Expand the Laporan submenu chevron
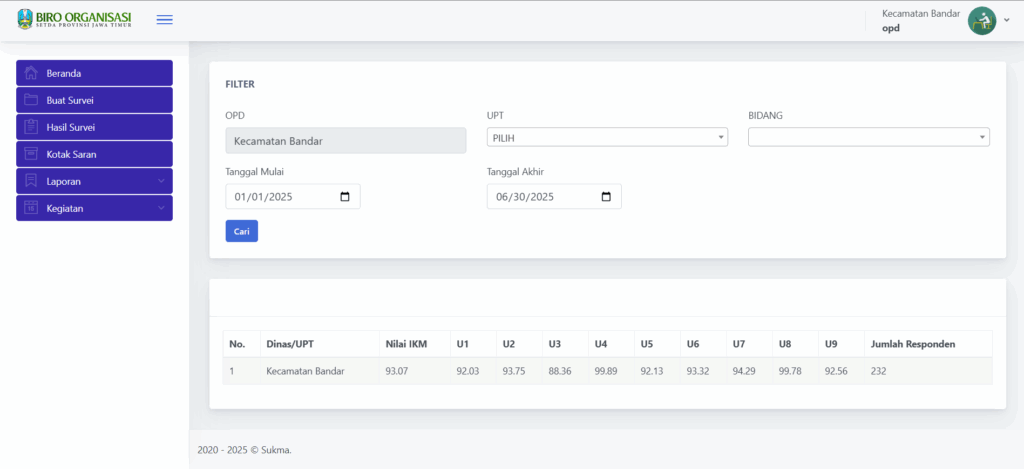The height and width of the screenshot is (469, 1024). [161, 181]
